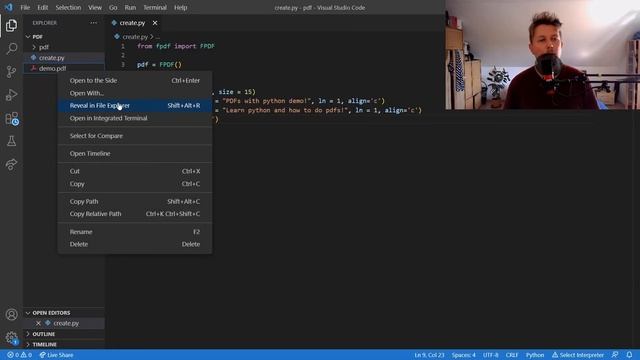The image size is (640, 360).
Task: Open the Live Share activity icon
Action: 11,164
